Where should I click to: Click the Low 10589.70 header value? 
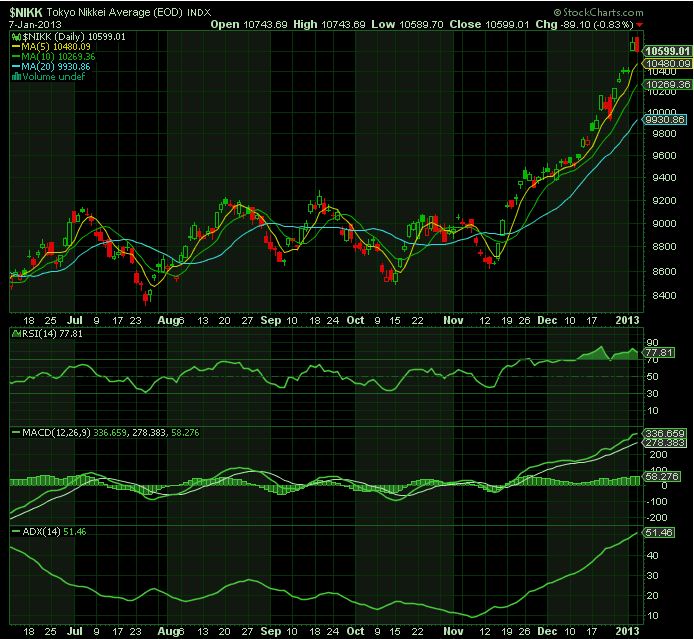click(x=407, y=24)
